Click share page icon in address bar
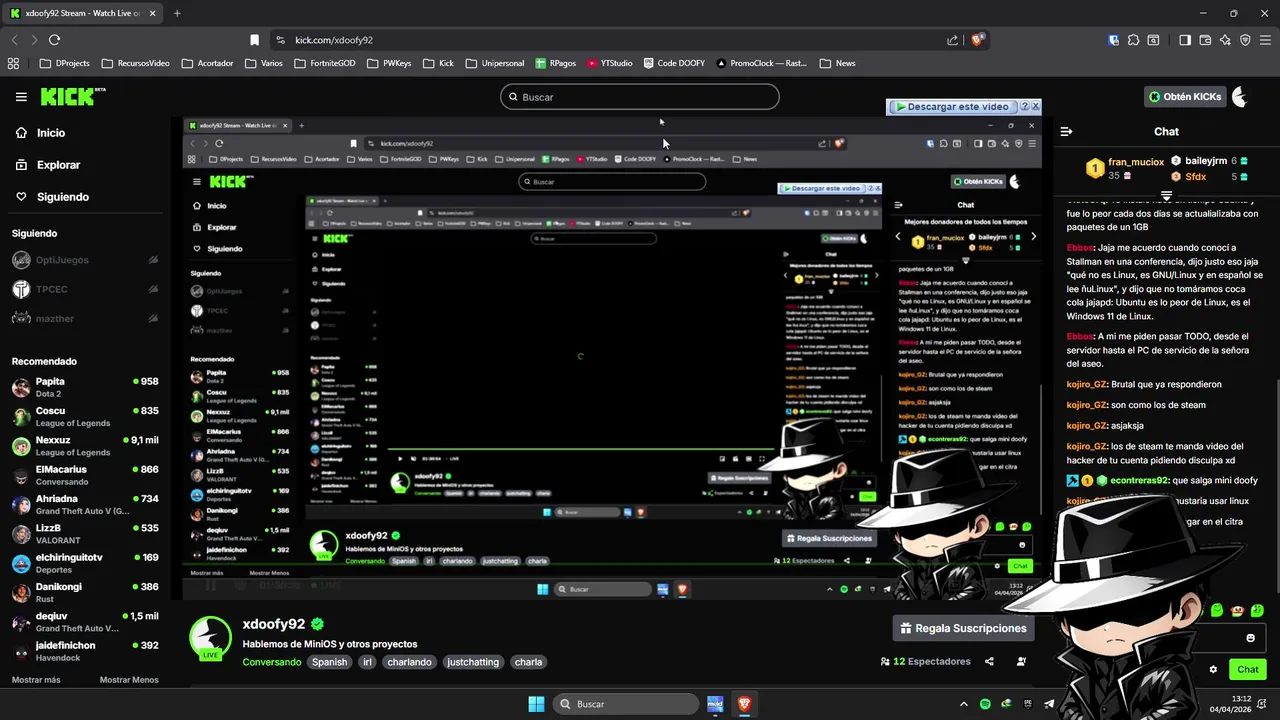Screen dimensions: 1280x720 click(x=952, y=40)
